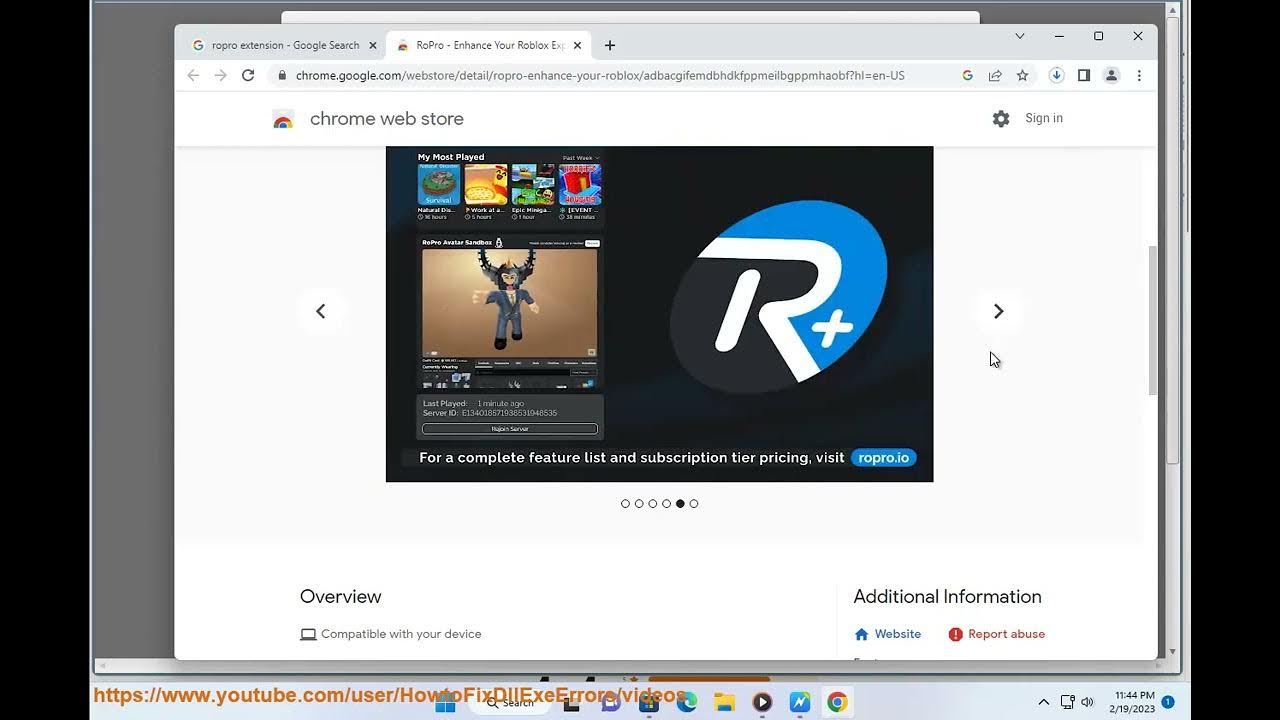The image size is (1280, 720).
Task: Close the RoPro web store tab
Action: click(577, 45)
